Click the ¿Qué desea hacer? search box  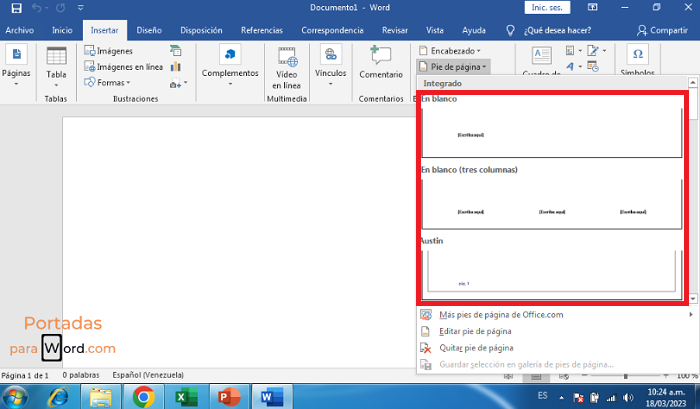[x=557, y=30]
